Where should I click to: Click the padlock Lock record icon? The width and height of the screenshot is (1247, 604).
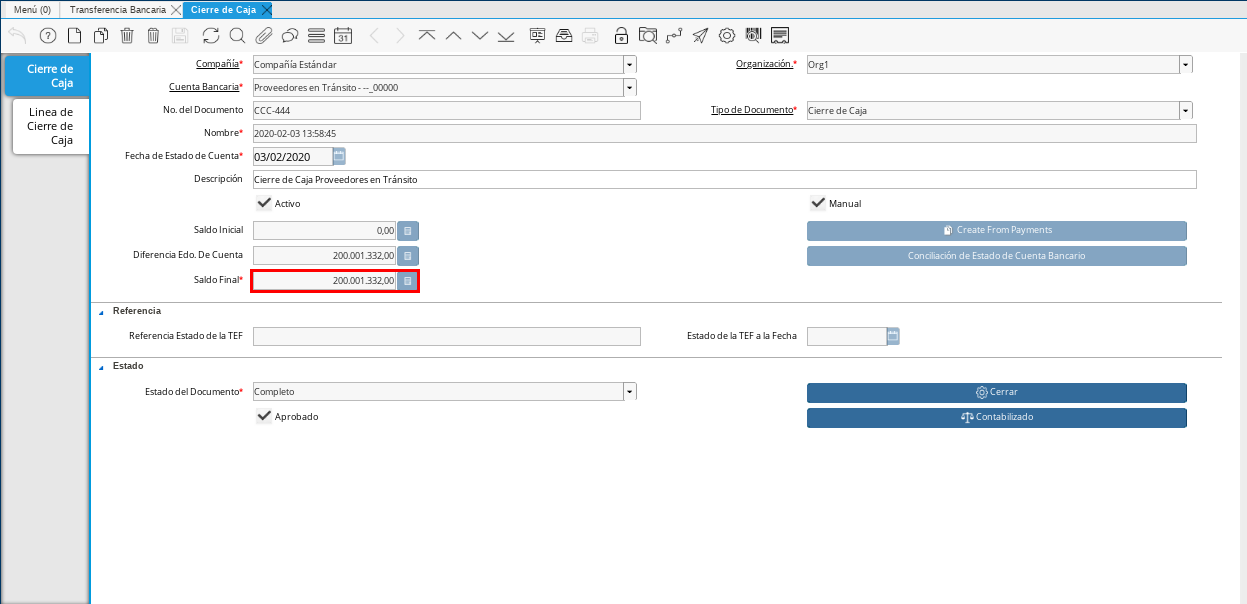pyautogui.click(x=621, y=36)
